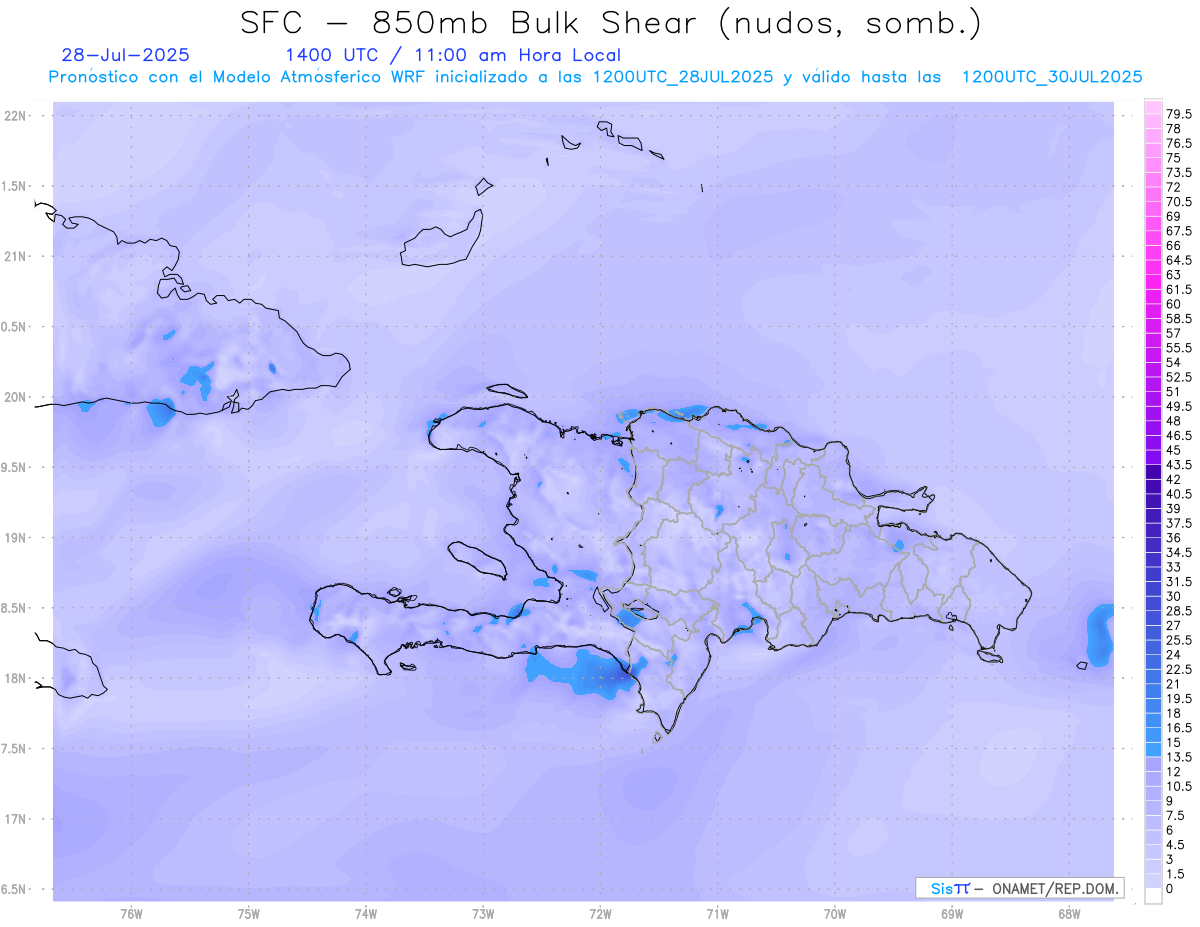This screenshot has width=1200, height=927.
Task: Click the "22N" latitude label
Action: 15,116
